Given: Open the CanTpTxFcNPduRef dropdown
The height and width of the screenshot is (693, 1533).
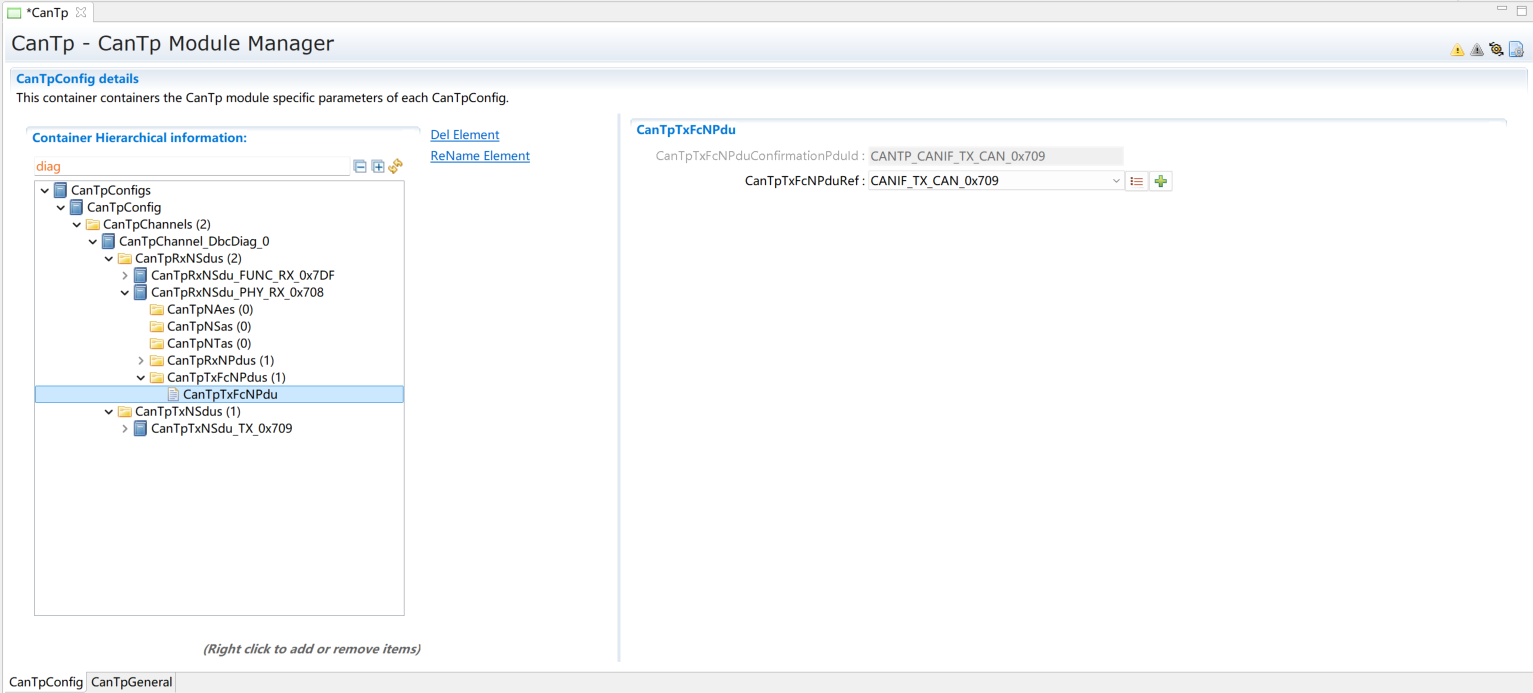Looking at the screenshot, I should (1116, 181).
